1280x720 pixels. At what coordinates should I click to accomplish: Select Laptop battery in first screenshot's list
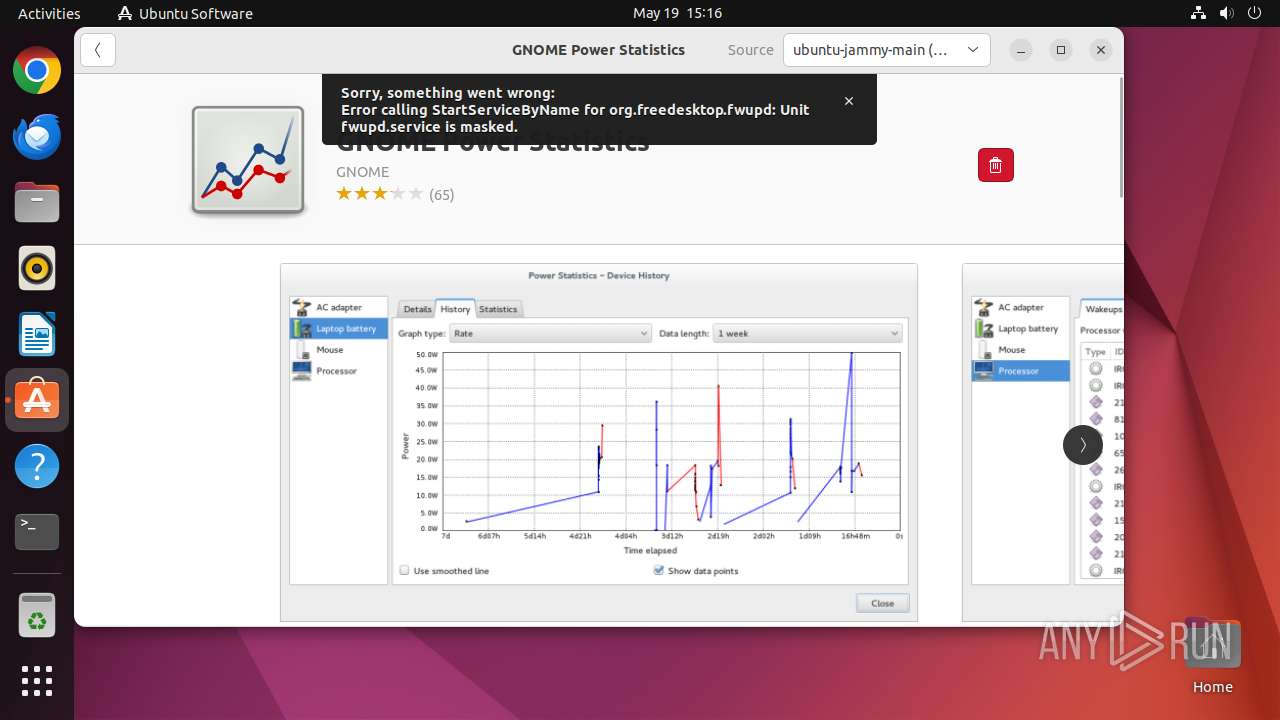pos(339,328)
